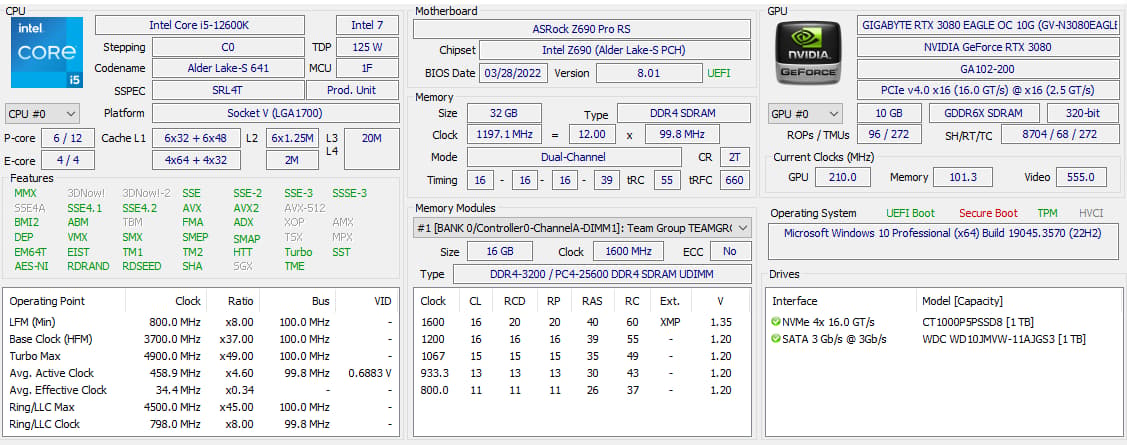
Task: Click the GDDR6X SDRAM field
Action: 985,114
